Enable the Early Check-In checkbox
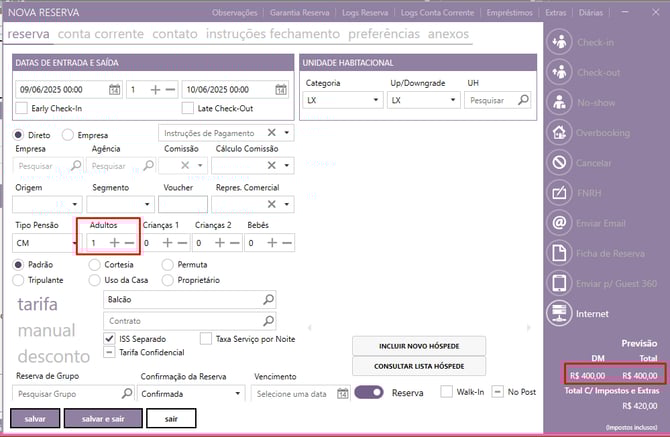 click(22, 108)
